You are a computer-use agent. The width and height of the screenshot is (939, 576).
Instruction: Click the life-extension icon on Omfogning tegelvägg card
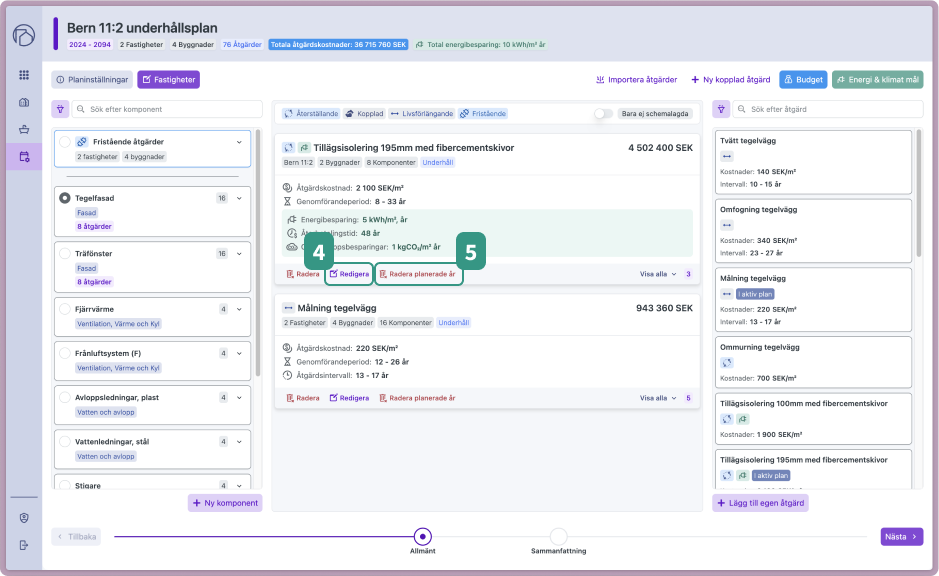[x=726, y=225]
